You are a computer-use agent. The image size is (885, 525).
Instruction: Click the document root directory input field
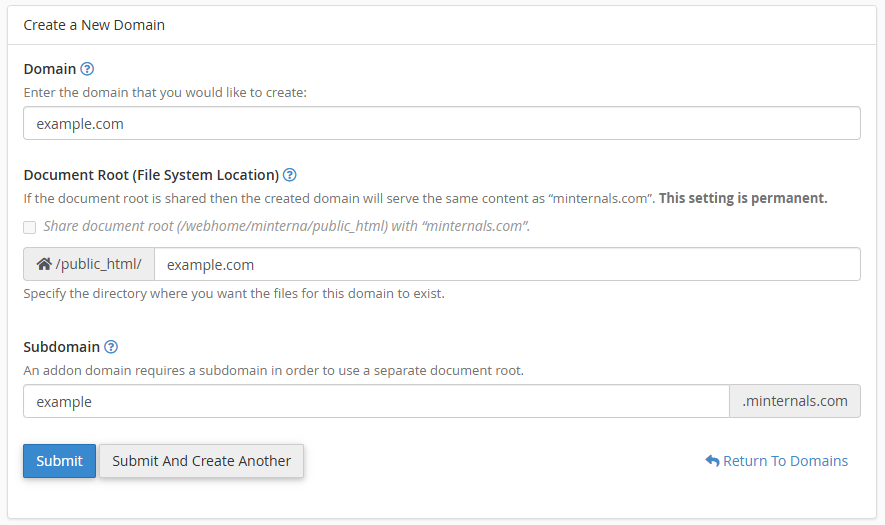(x=507, y=264)
